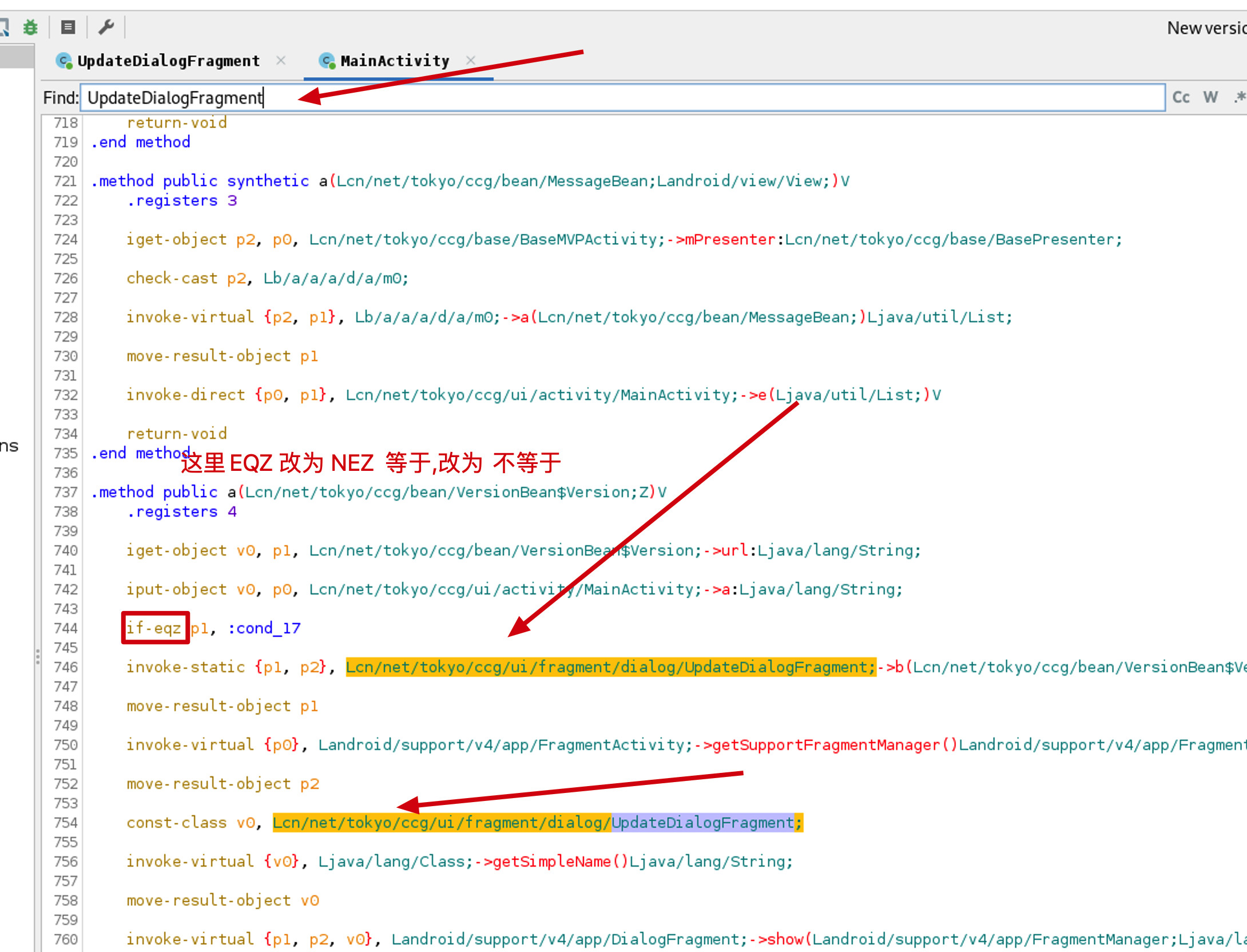This screenshot has height=952, width=1247.
Task: Click highlighted UpdateDialogFragment on line 754
Action: [702, 822]
